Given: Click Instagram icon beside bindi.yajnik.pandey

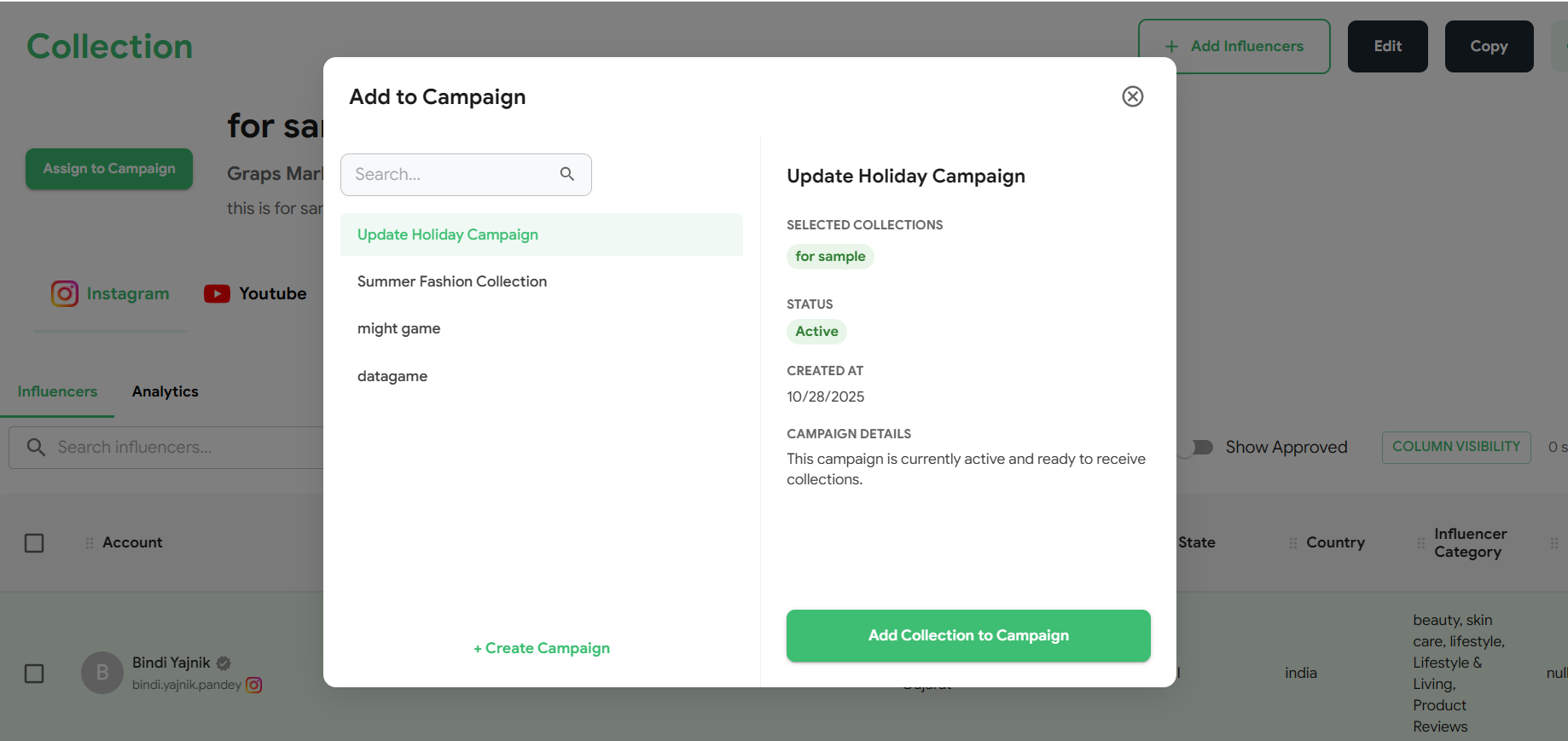Looking at the screenshot, I should click(x=254, y=685).
